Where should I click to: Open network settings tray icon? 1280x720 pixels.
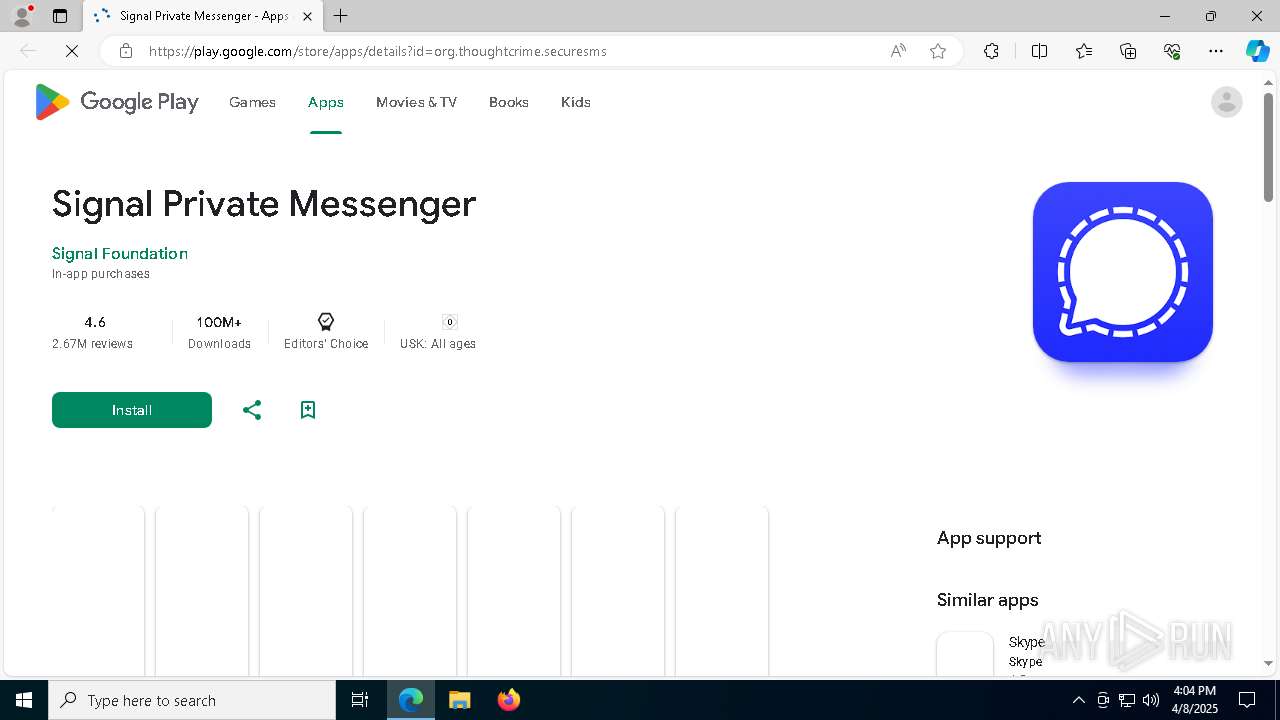coord(1127,700)
